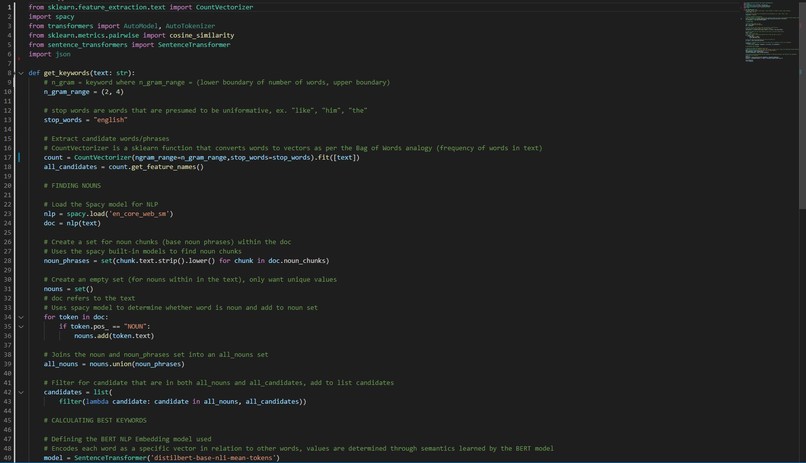Click 'nouns.add(token.text)' statement

pos(114,336)
